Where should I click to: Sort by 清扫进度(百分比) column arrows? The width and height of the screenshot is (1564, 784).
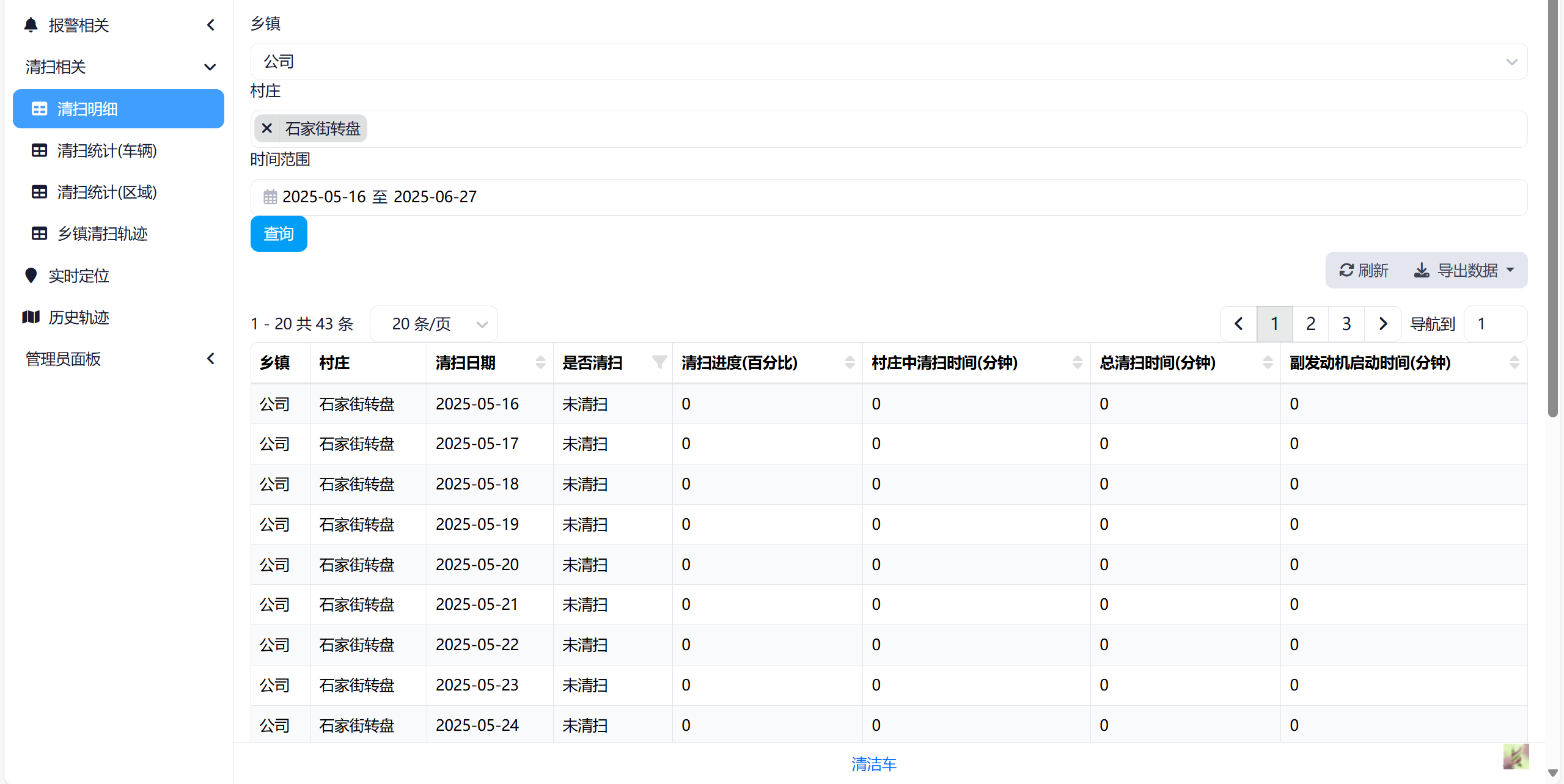850,362
